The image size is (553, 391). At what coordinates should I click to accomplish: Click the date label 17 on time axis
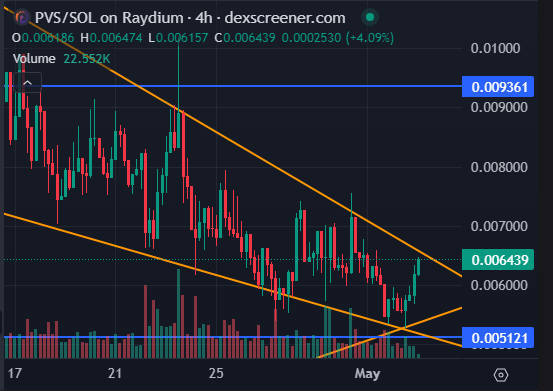point(15,373)
